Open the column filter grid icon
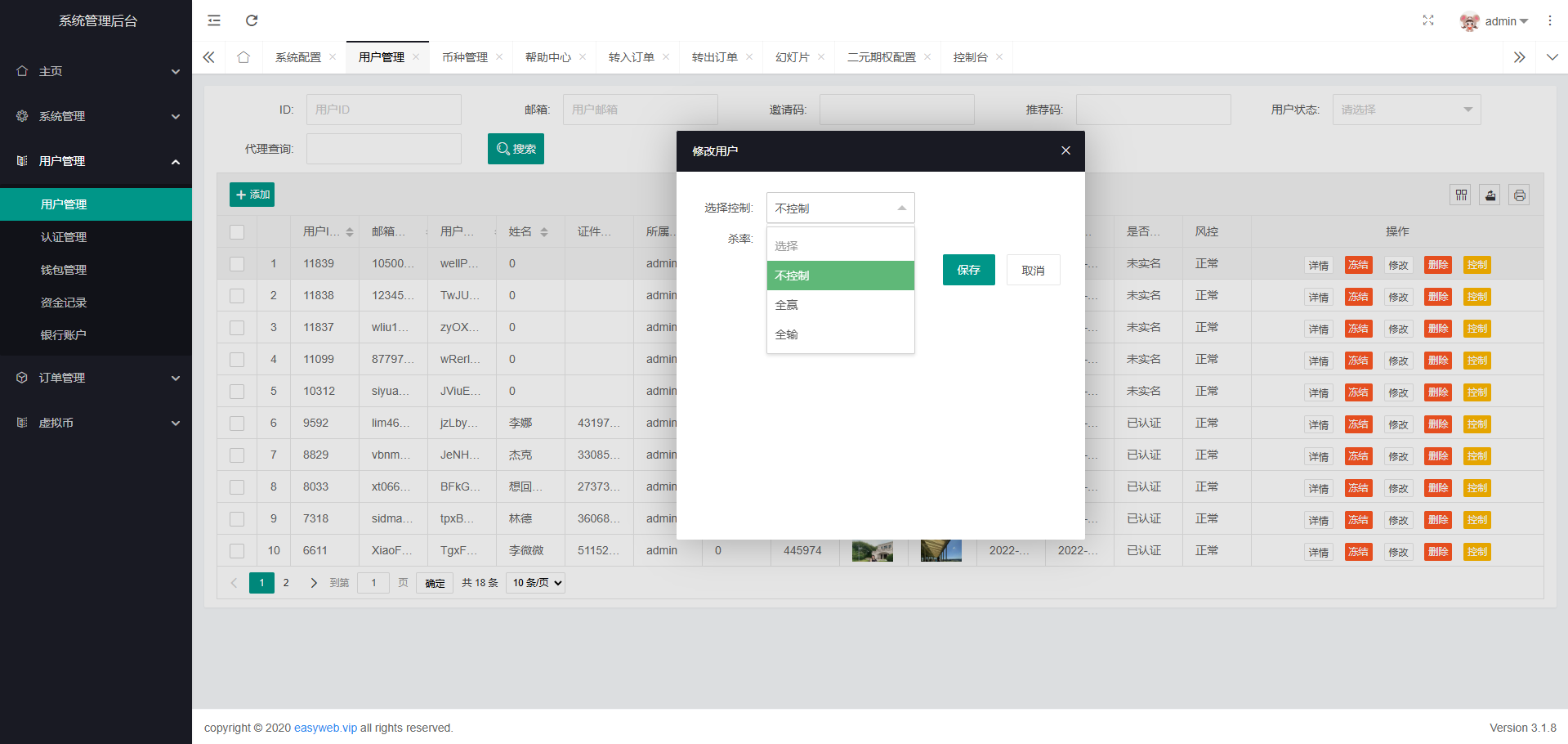The width and height of the screenshot is (1568, 744). (1461, 195)
